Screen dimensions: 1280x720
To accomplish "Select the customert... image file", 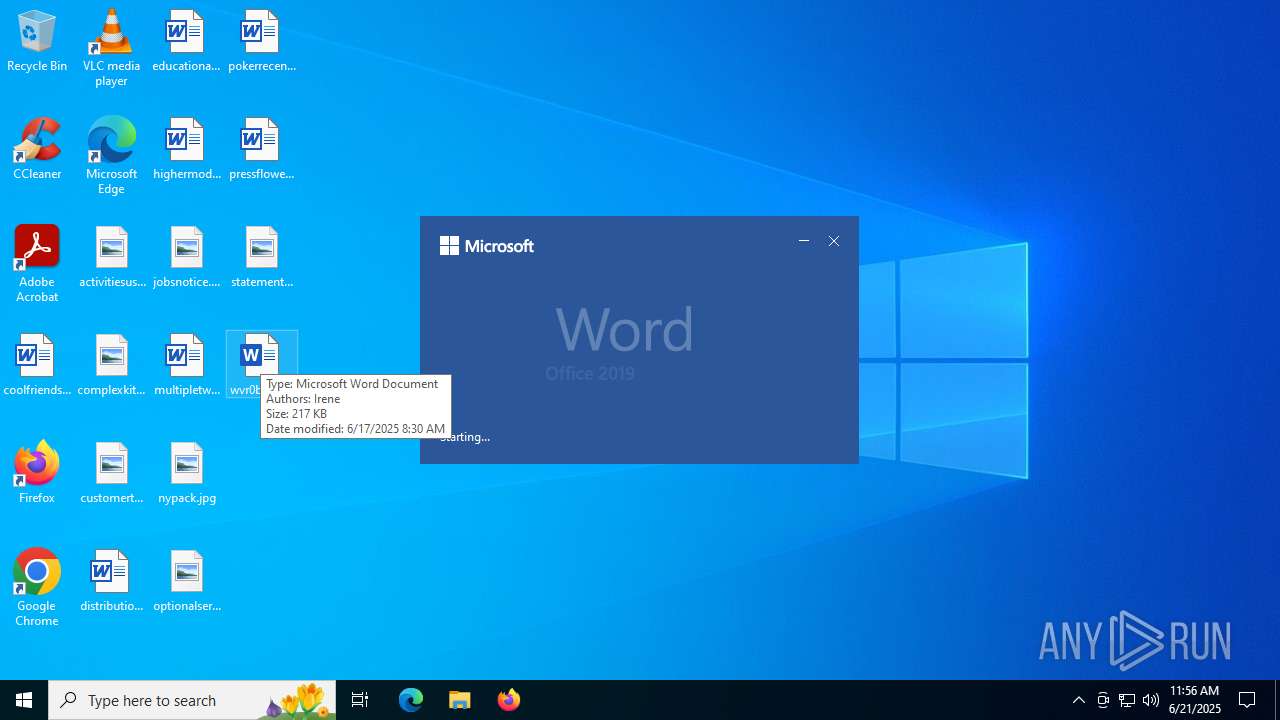I will coord(112,473).
